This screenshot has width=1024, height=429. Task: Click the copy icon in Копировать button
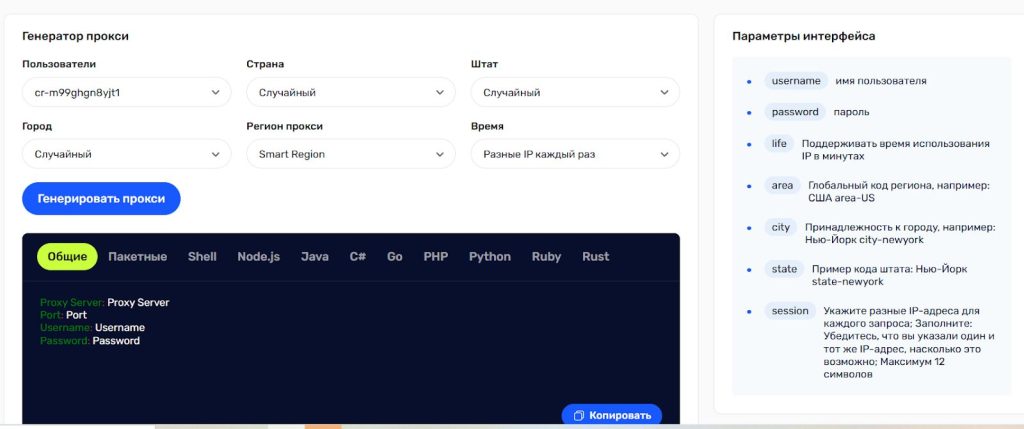coord(577,415)
